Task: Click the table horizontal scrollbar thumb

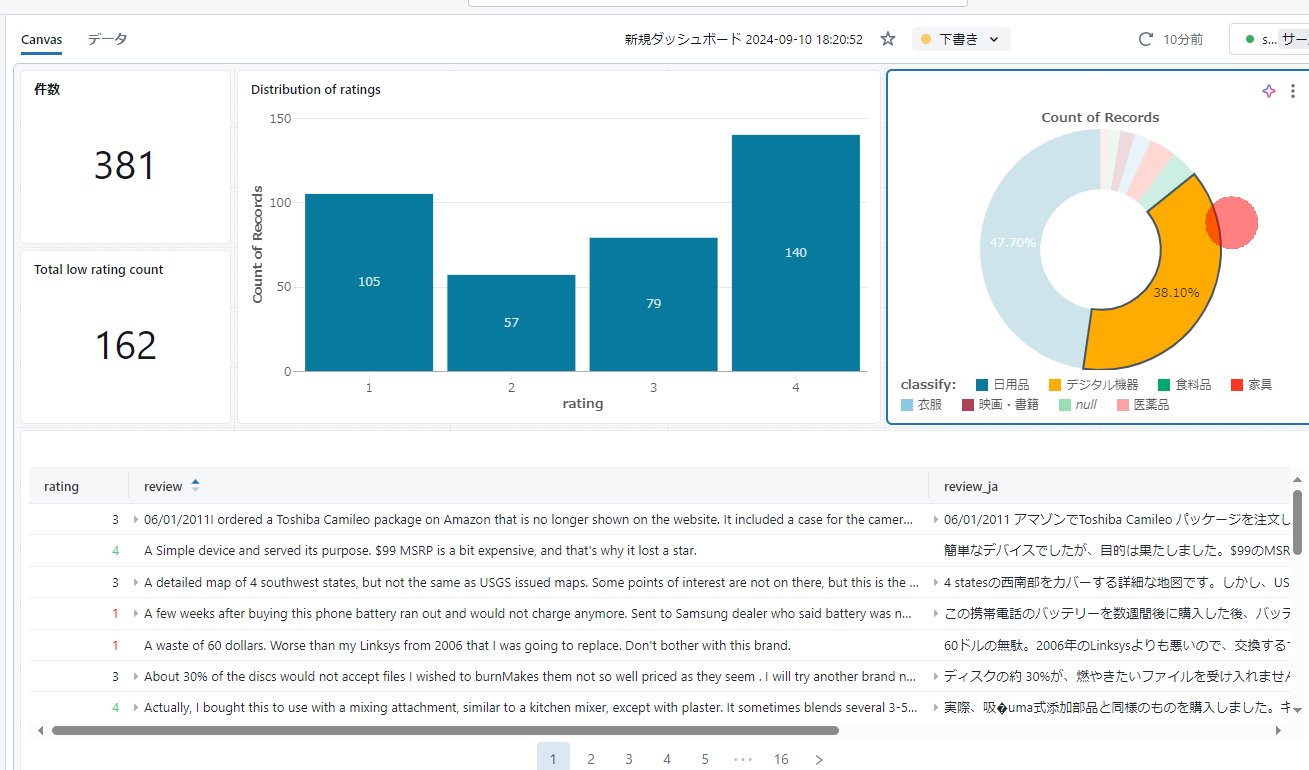Action: coord(445,731)
